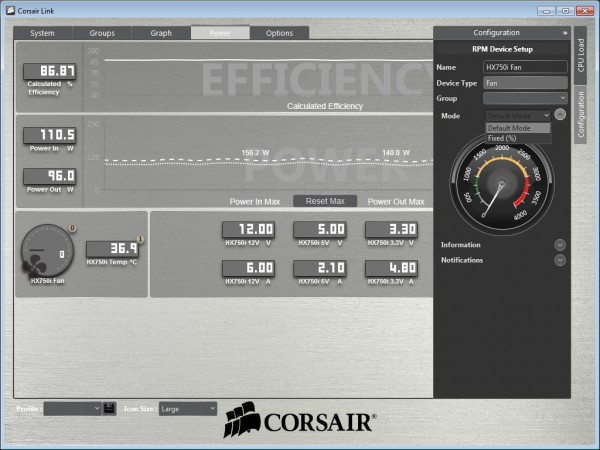Open the Graph tab
600x450 pixels.
pos(161,33)
